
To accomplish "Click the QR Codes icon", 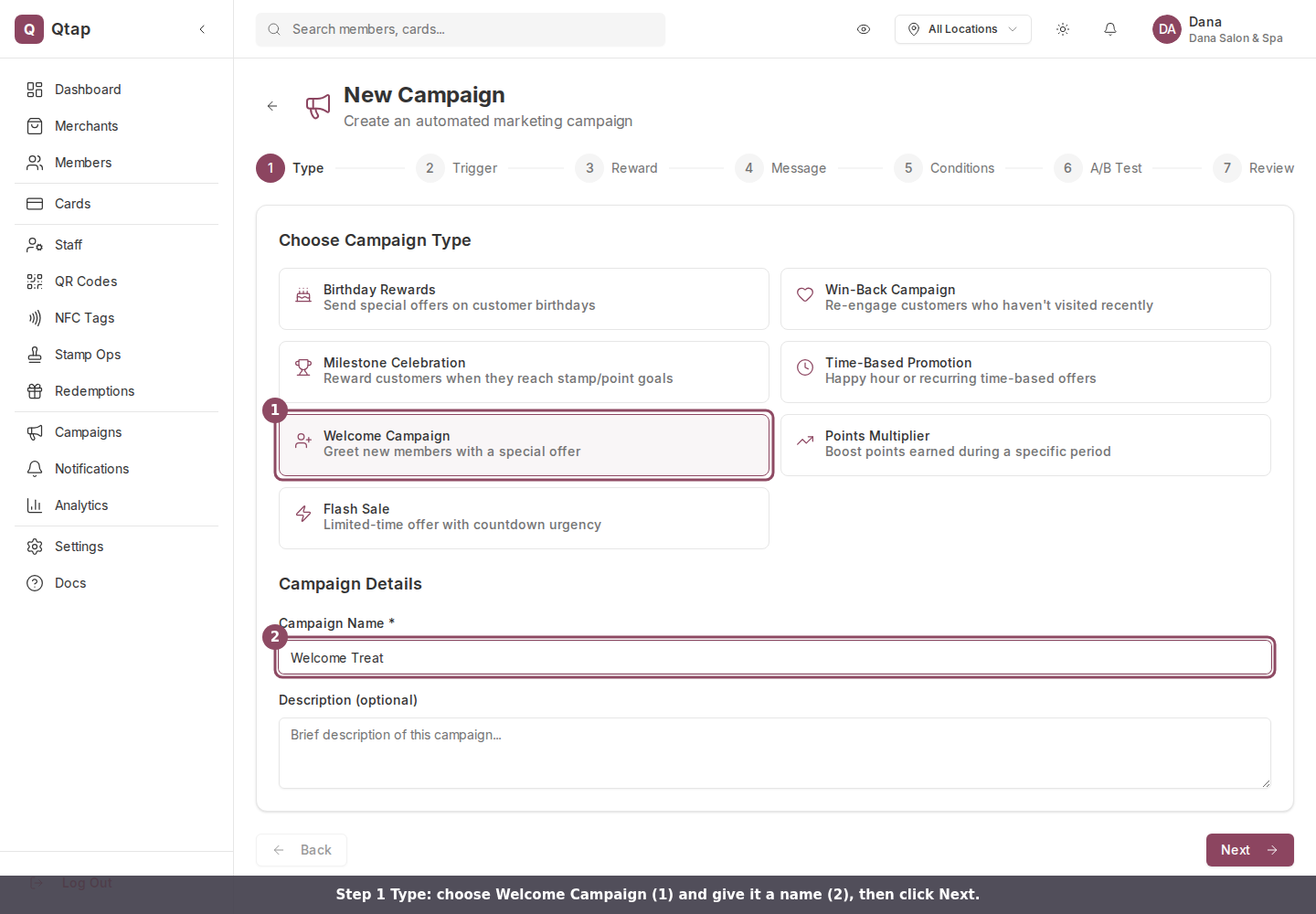I will (x=35, y=282).
